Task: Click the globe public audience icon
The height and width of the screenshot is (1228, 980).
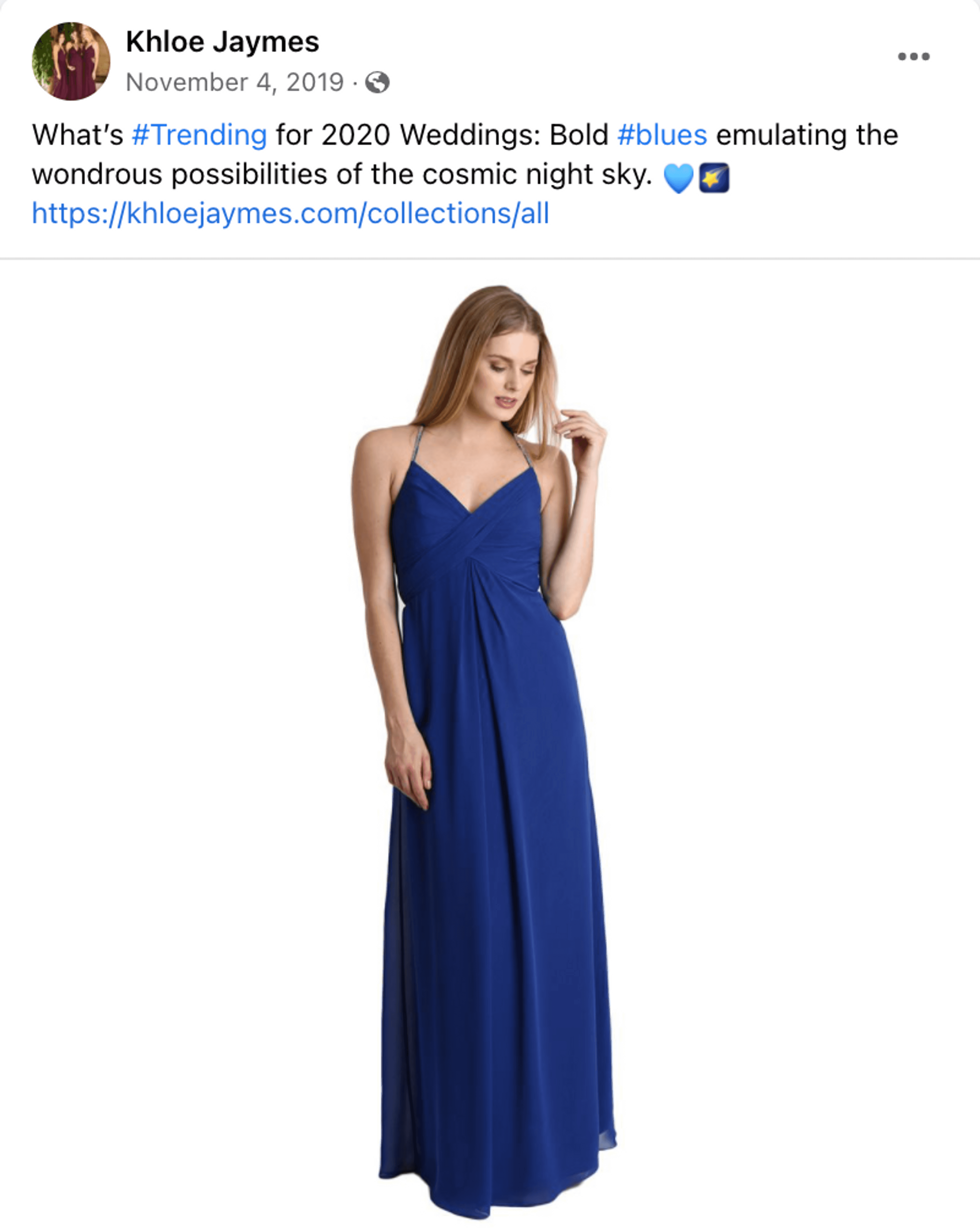Action: pos(377,82)
